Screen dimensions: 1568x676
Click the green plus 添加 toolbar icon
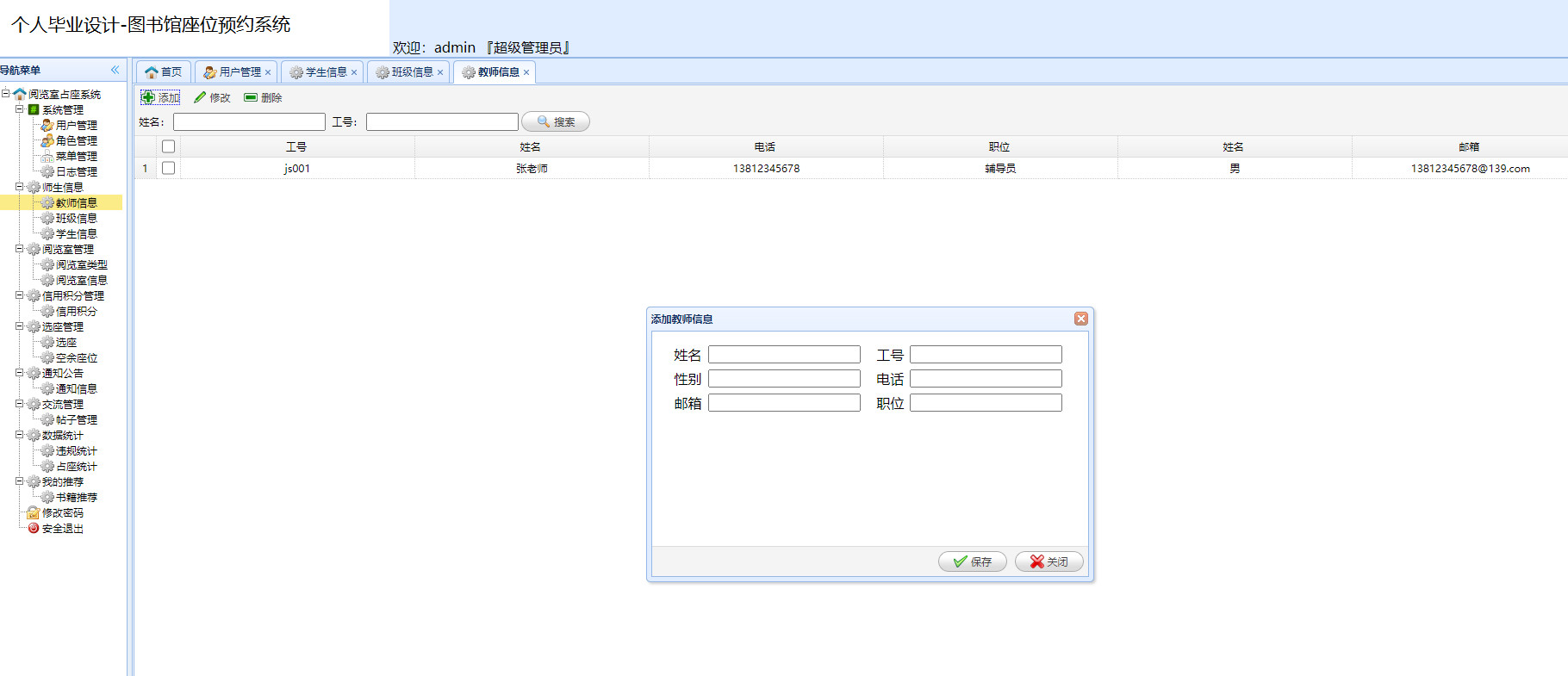pyautogui.click(x=148, y=97)
